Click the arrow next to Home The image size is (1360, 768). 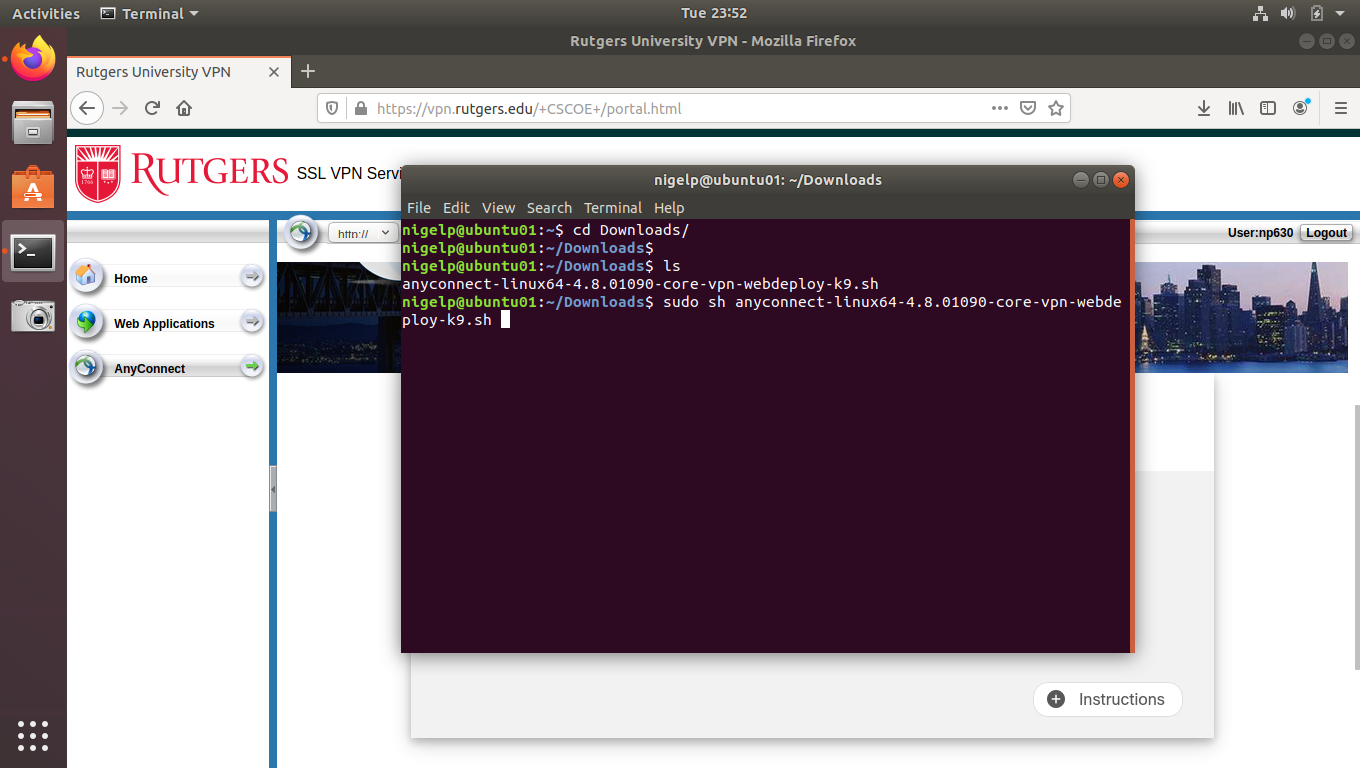[252, 277]
